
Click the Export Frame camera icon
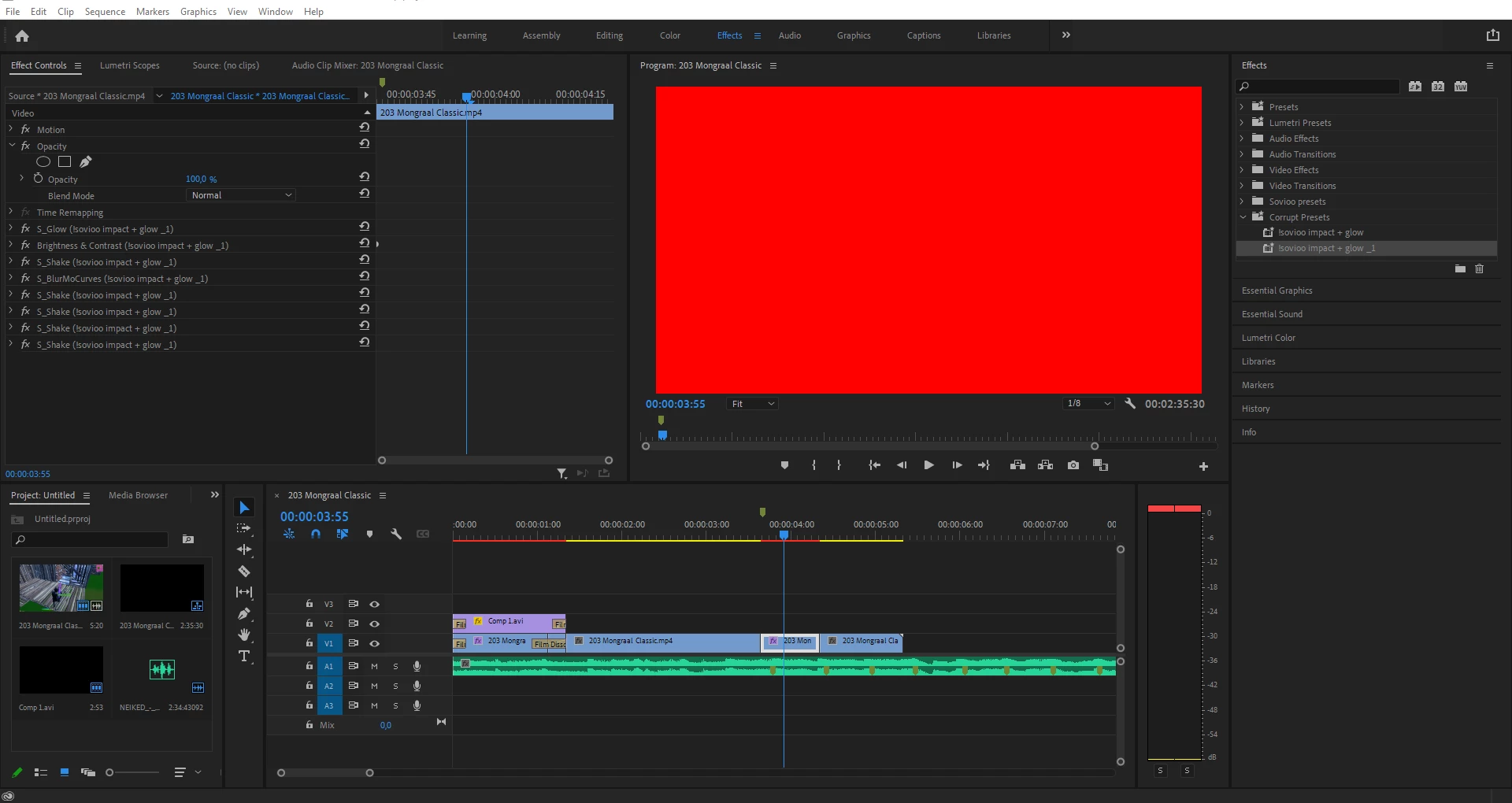click(x=1073, y=465)
